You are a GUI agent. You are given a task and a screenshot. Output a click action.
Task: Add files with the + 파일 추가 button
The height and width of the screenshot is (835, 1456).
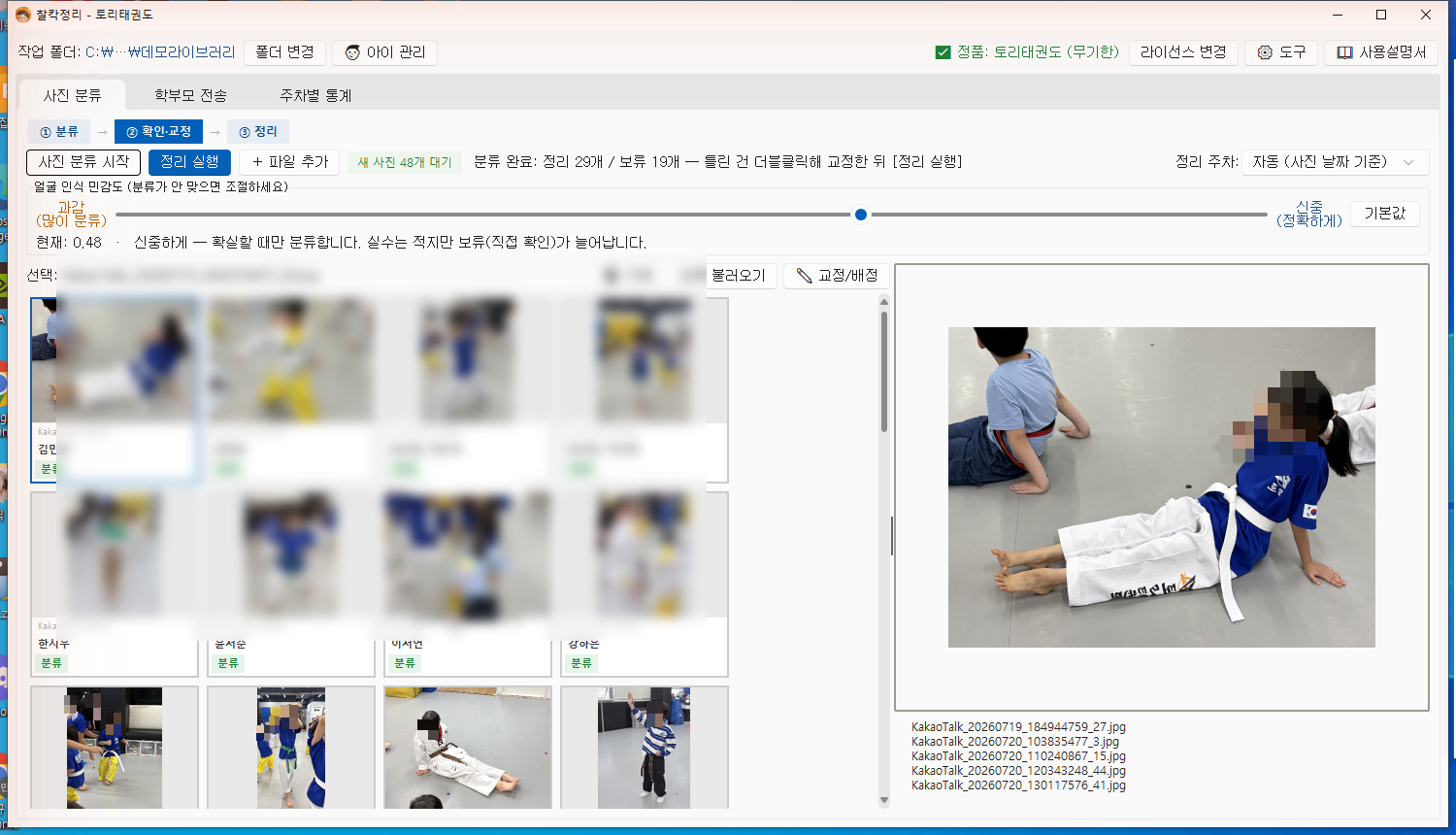click(290, 162)
